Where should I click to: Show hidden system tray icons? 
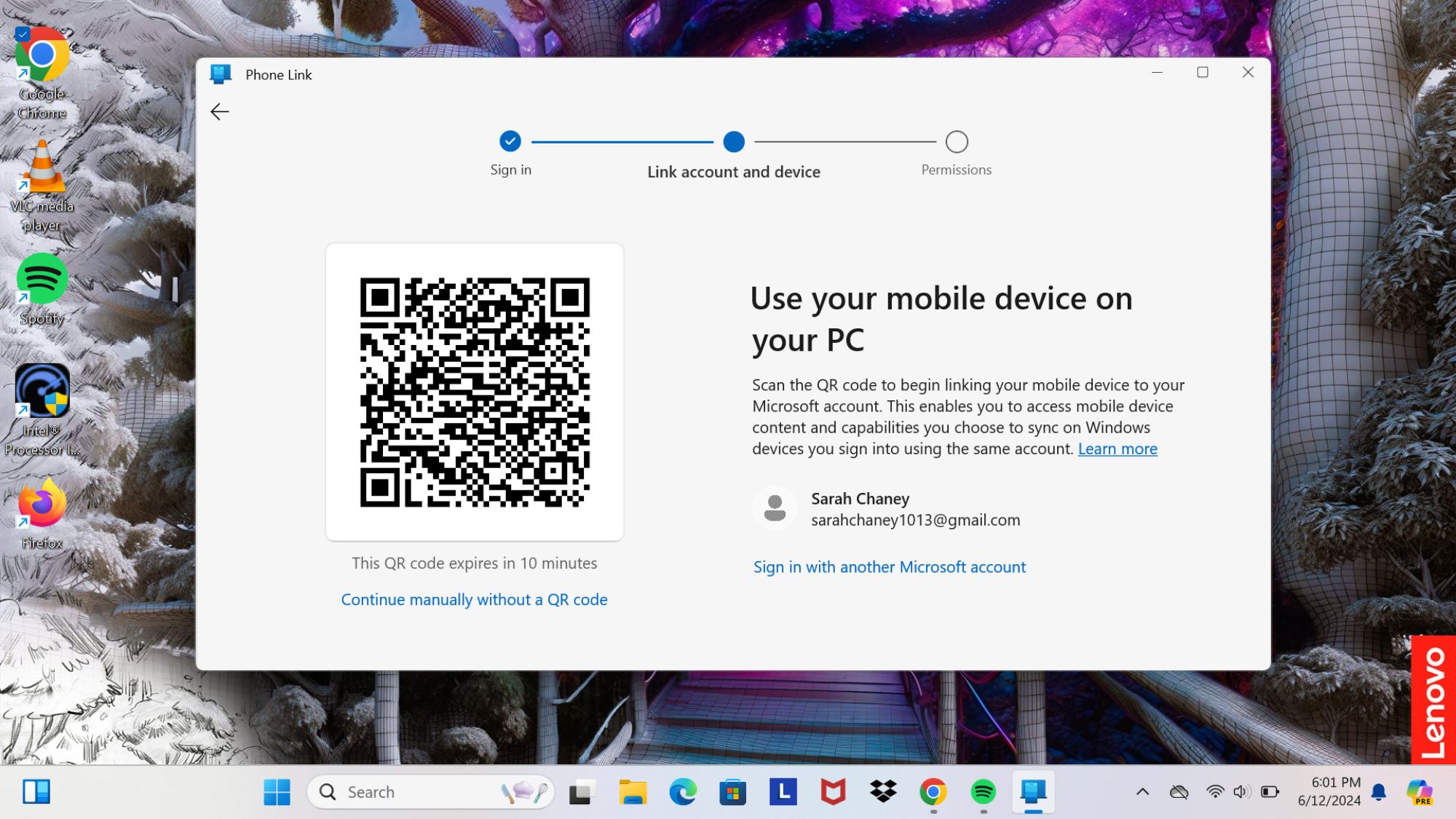tap(1143, 792)
